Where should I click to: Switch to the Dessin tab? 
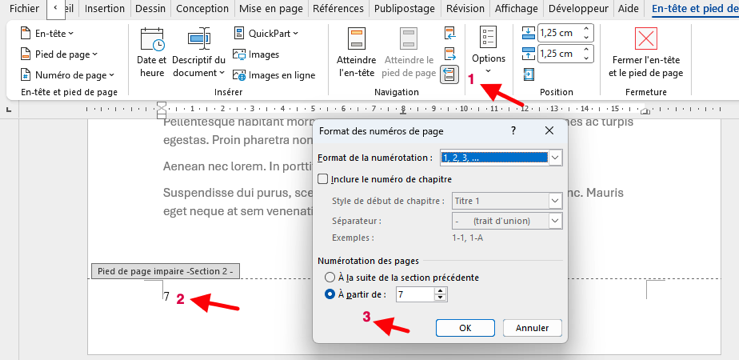150,8
